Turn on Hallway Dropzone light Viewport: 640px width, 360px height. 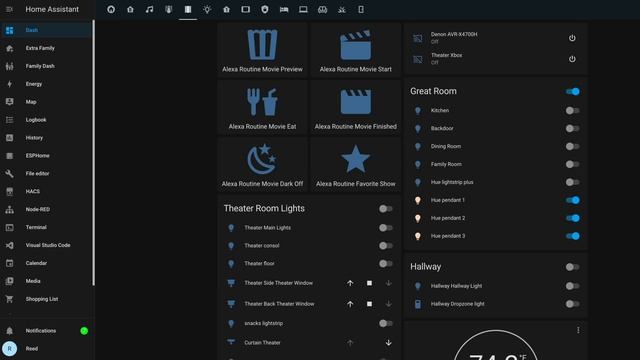573,304
